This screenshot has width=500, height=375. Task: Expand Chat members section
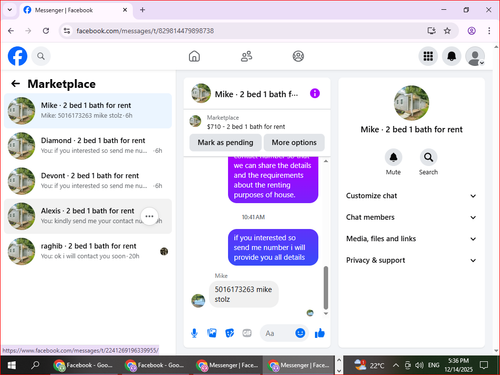click(x=411, y=217)
